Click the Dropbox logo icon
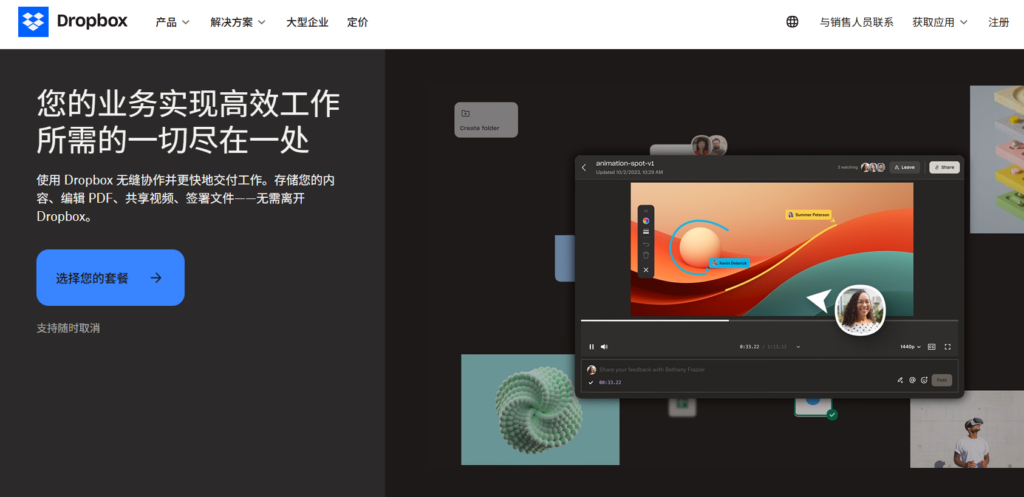This screenshot has width=1024, height=497. (33, 21)
